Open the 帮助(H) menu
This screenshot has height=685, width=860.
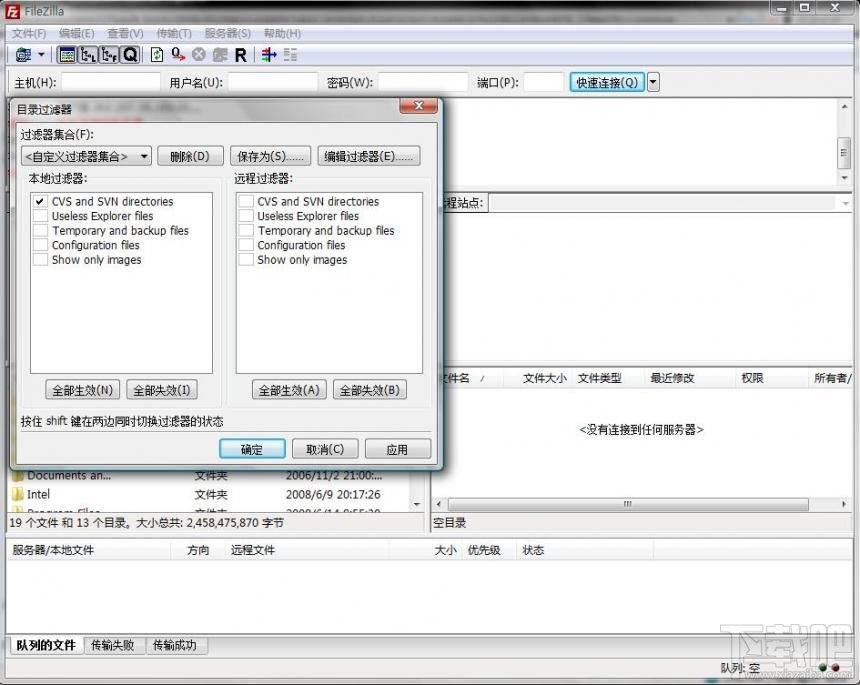point(282,33)
